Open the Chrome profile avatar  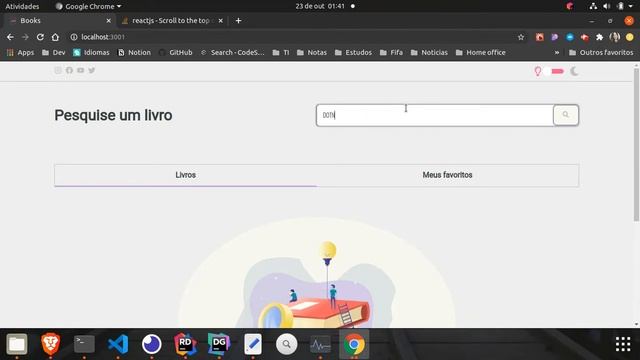[615, 37]
